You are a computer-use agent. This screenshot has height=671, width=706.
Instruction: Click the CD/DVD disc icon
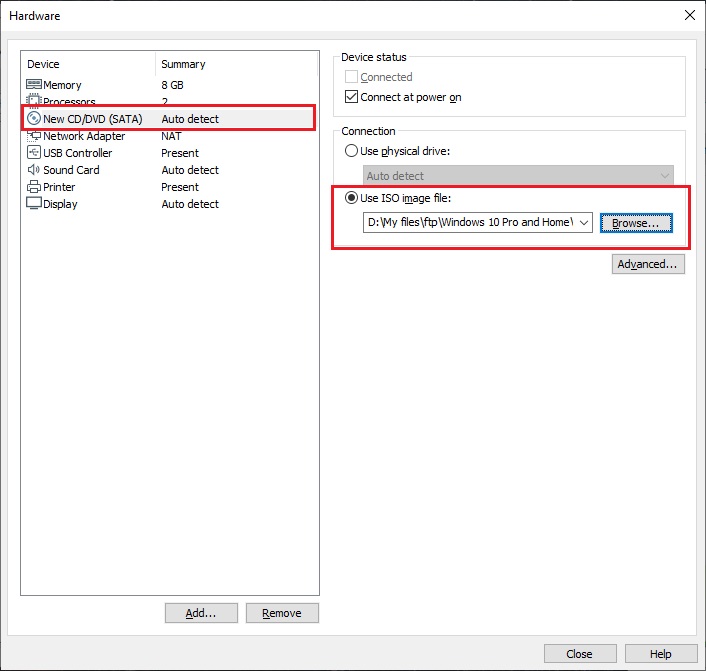tap(34, 118)
